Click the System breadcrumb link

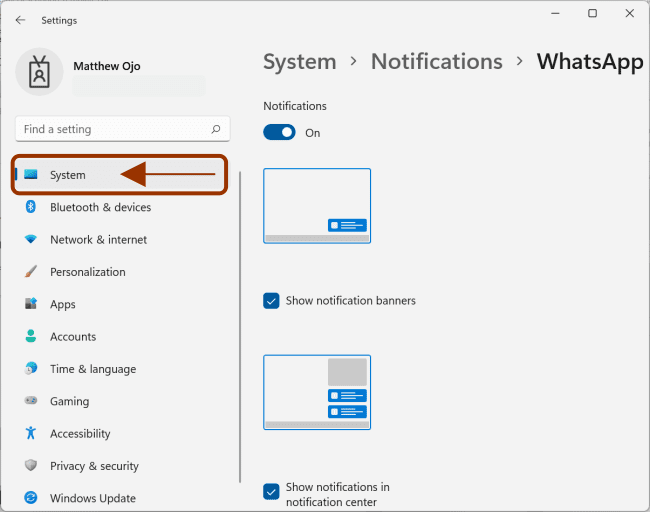pyautogui.click(x=300, y=62)
